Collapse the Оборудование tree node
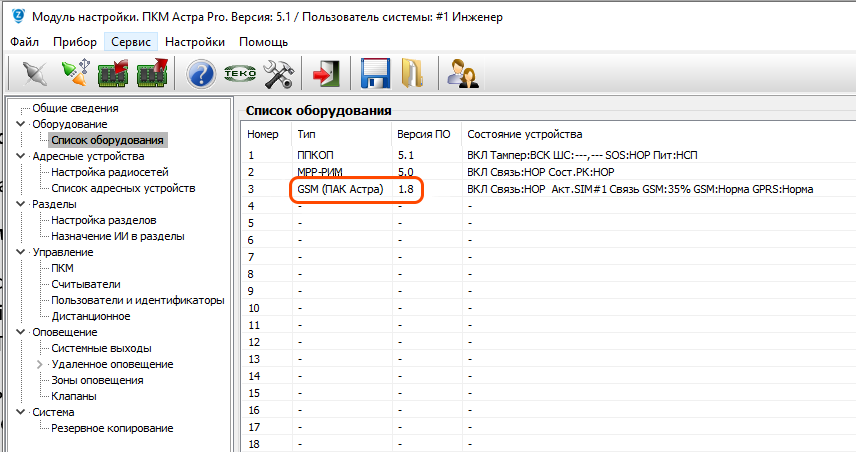Image resolution: width=856 pixels, height=452 pixels. point(22,124)
